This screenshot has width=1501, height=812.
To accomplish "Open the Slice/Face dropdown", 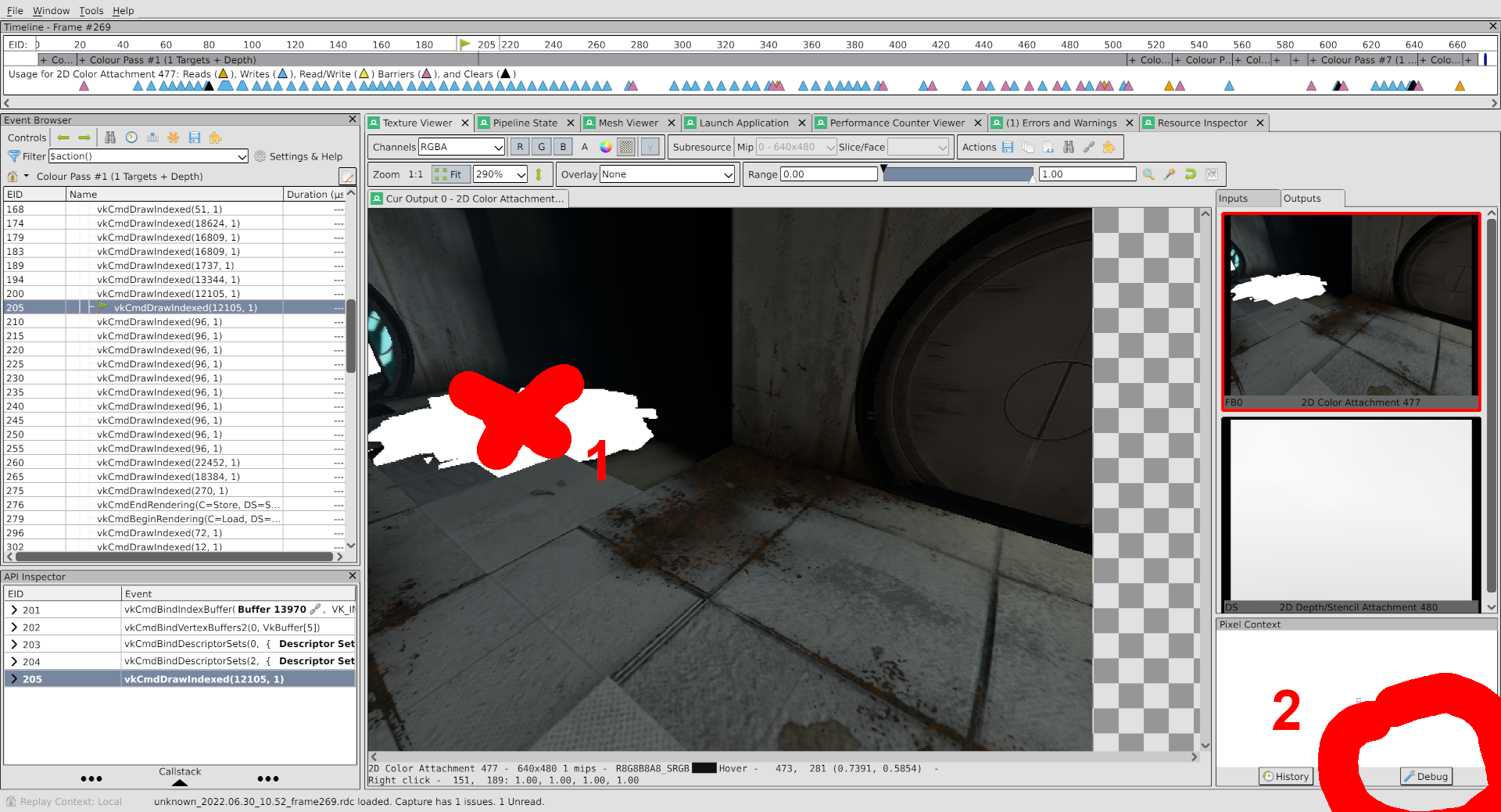I will point(918,147).
